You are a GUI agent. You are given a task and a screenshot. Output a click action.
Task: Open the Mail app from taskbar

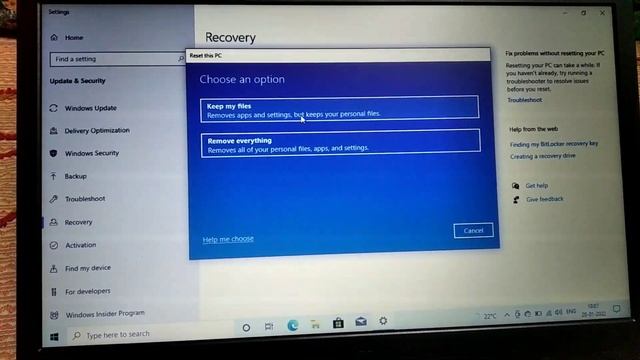tap(361, 322)
